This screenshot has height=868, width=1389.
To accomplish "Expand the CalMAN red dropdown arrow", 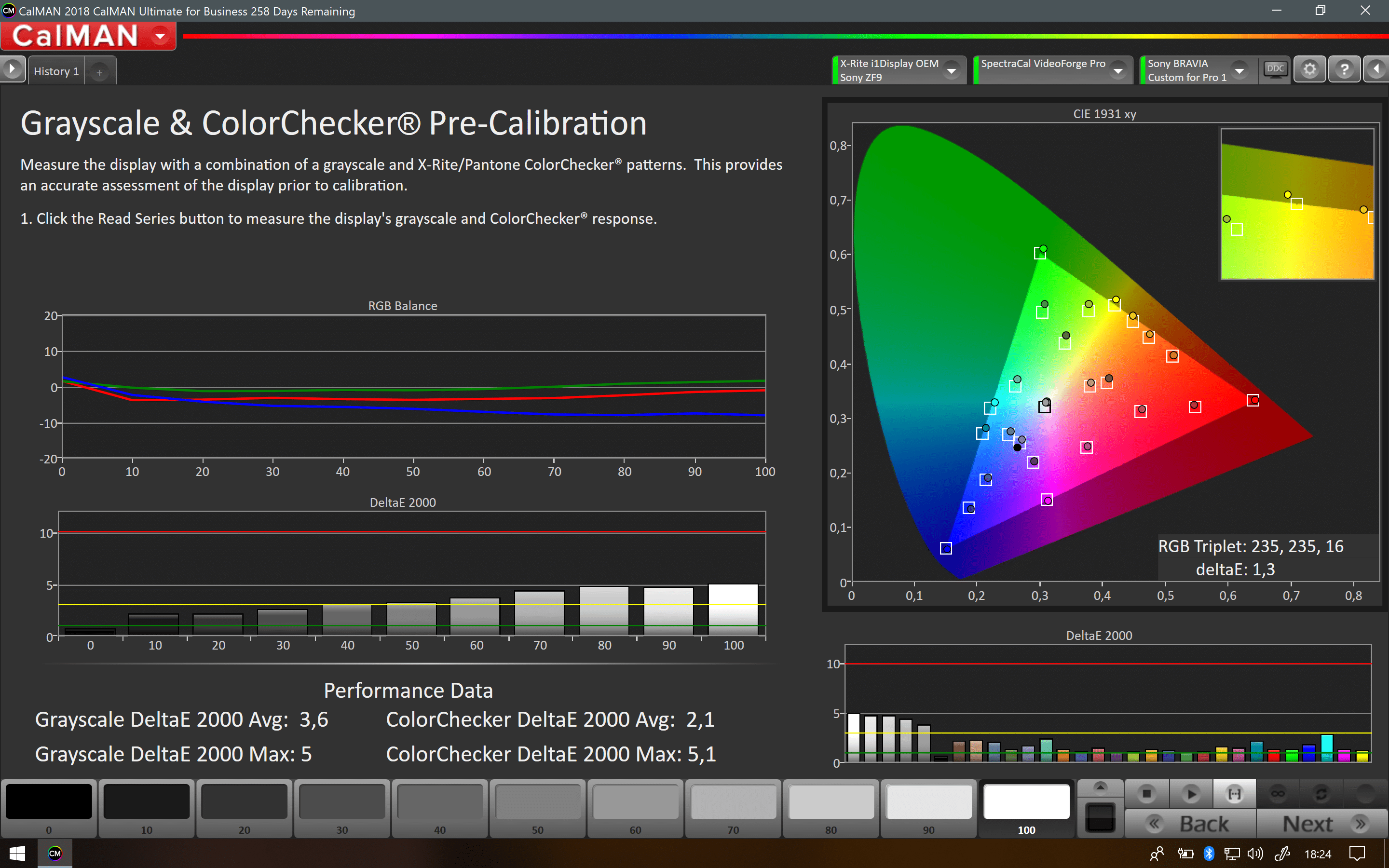I will (x=161, y=36).
